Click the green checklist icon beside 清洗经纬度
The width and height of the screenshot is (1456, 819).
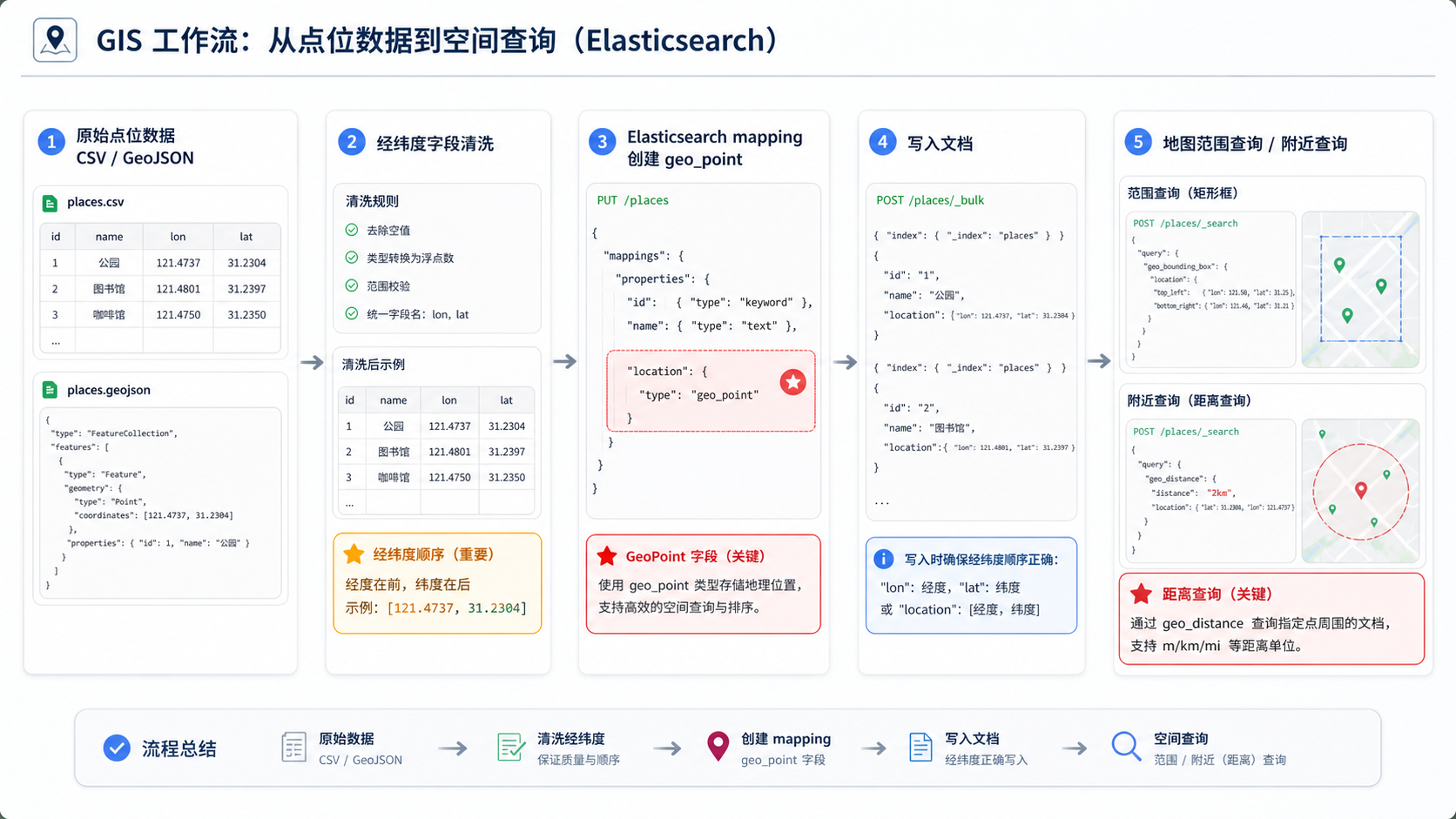pos(511,748)
